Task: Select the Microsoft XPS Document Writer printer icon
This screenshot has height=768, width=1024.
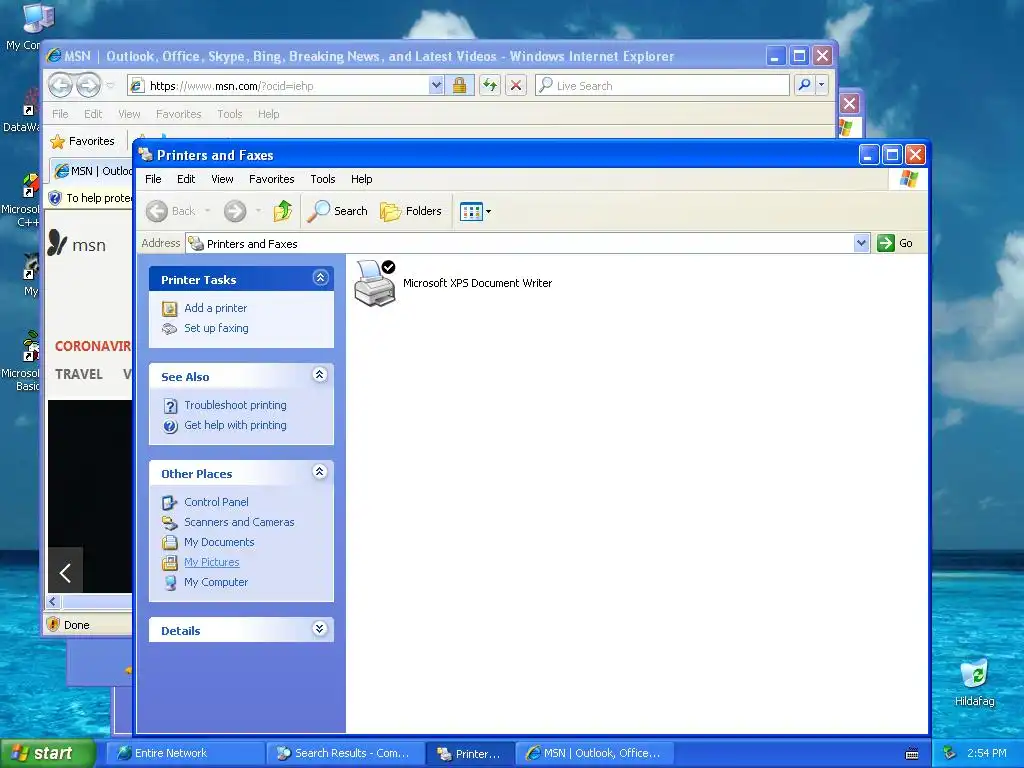Action: 375,283
